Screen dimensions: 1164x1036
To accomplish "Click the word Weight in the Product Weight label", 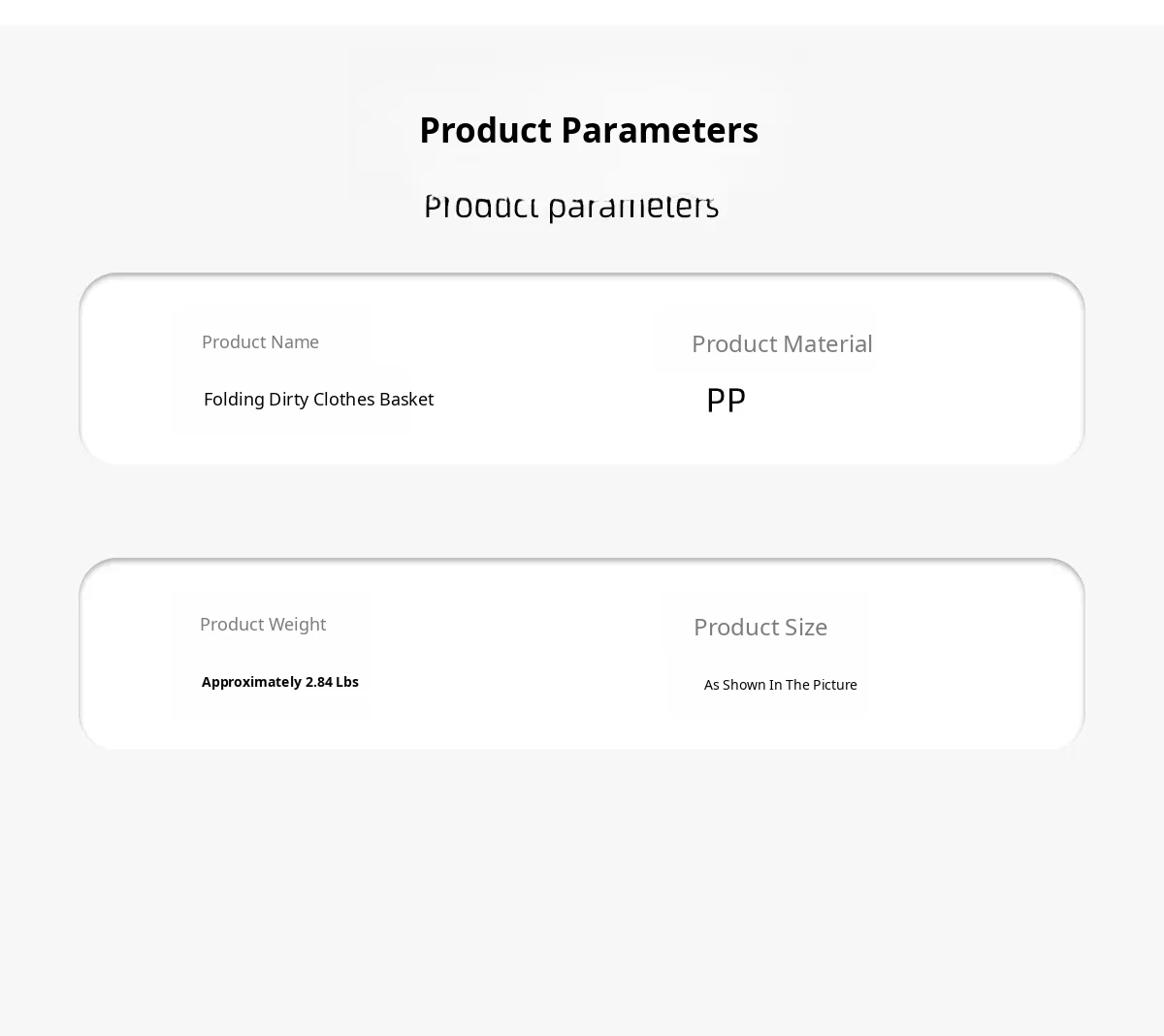I will [296, 624].
